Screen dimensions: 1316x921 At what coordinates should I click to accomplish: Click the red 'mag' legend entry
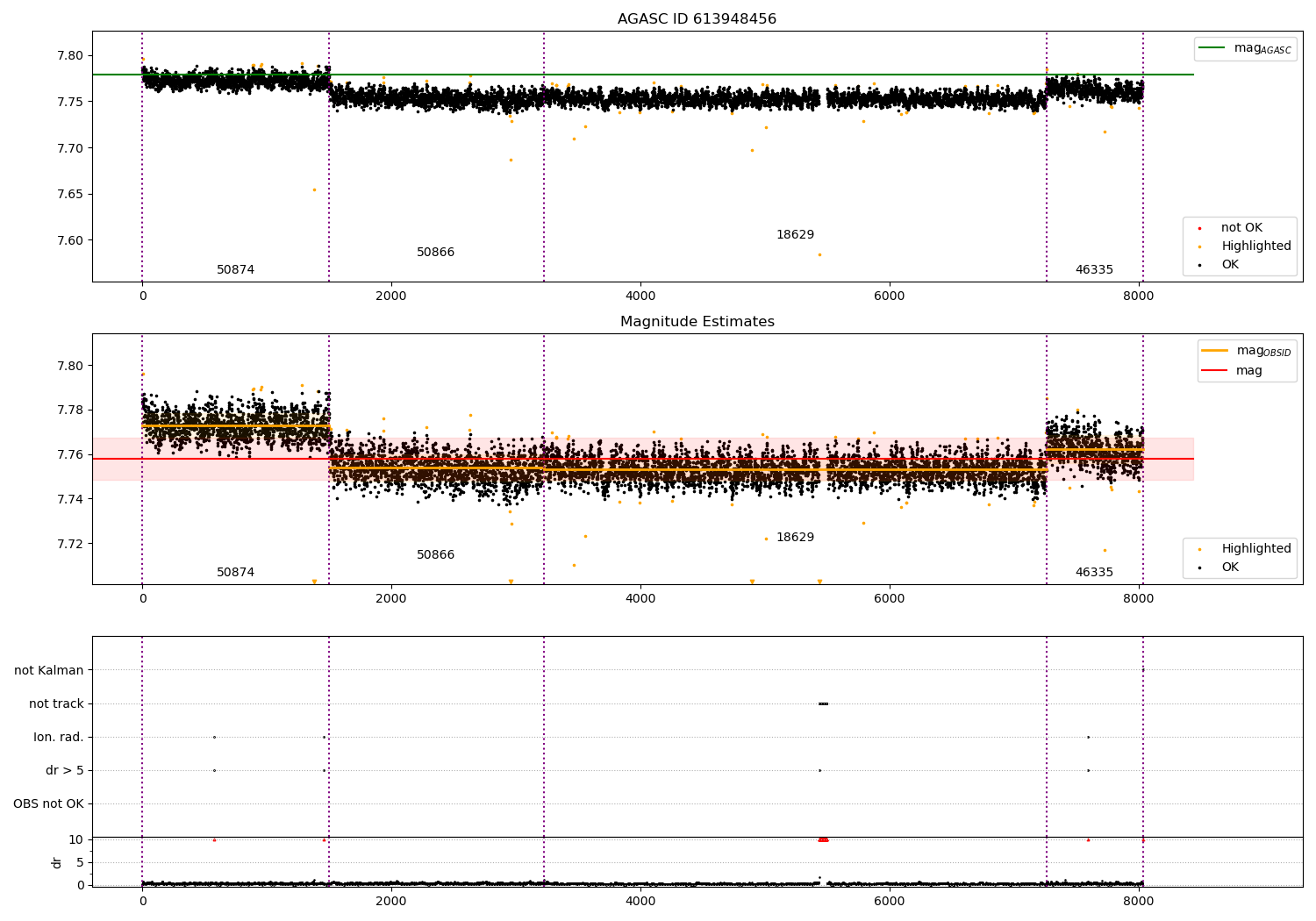(1233, 371)
